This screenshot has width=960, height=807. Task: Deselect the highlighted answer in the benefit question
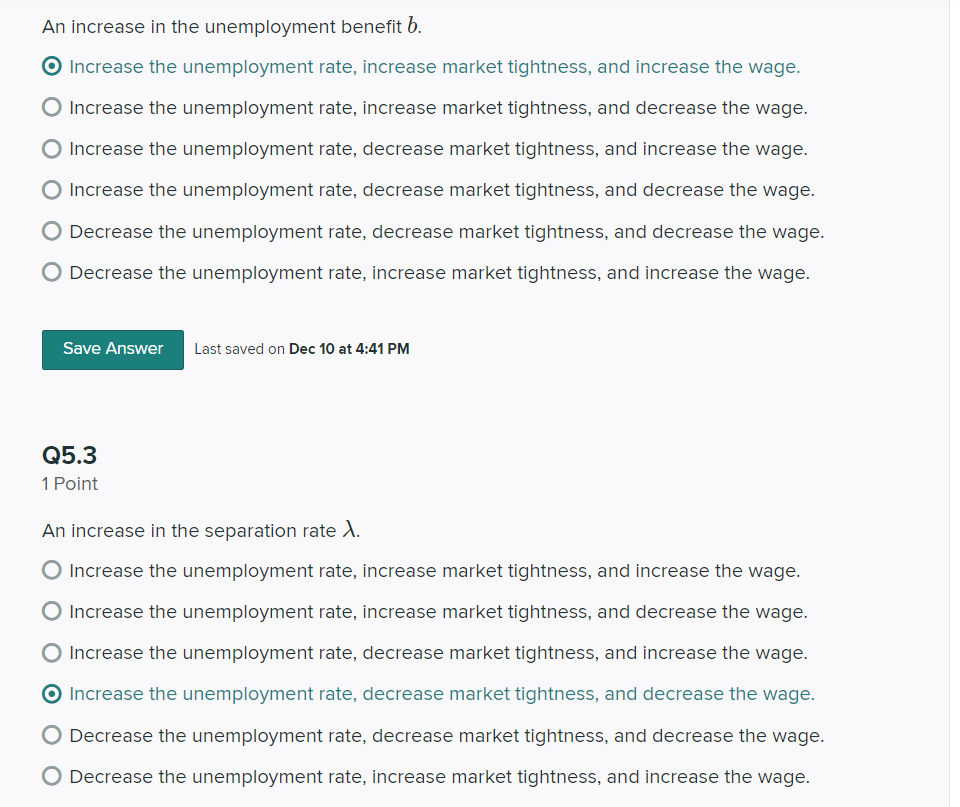51,66
